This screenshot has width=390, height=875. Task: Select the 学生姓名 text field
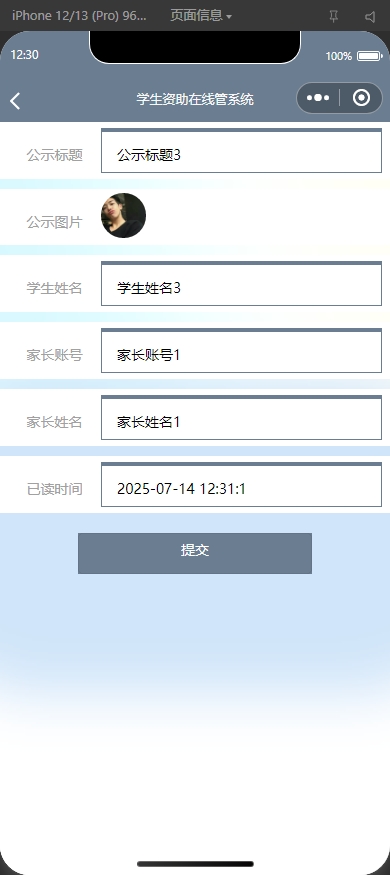click(241, 283)
